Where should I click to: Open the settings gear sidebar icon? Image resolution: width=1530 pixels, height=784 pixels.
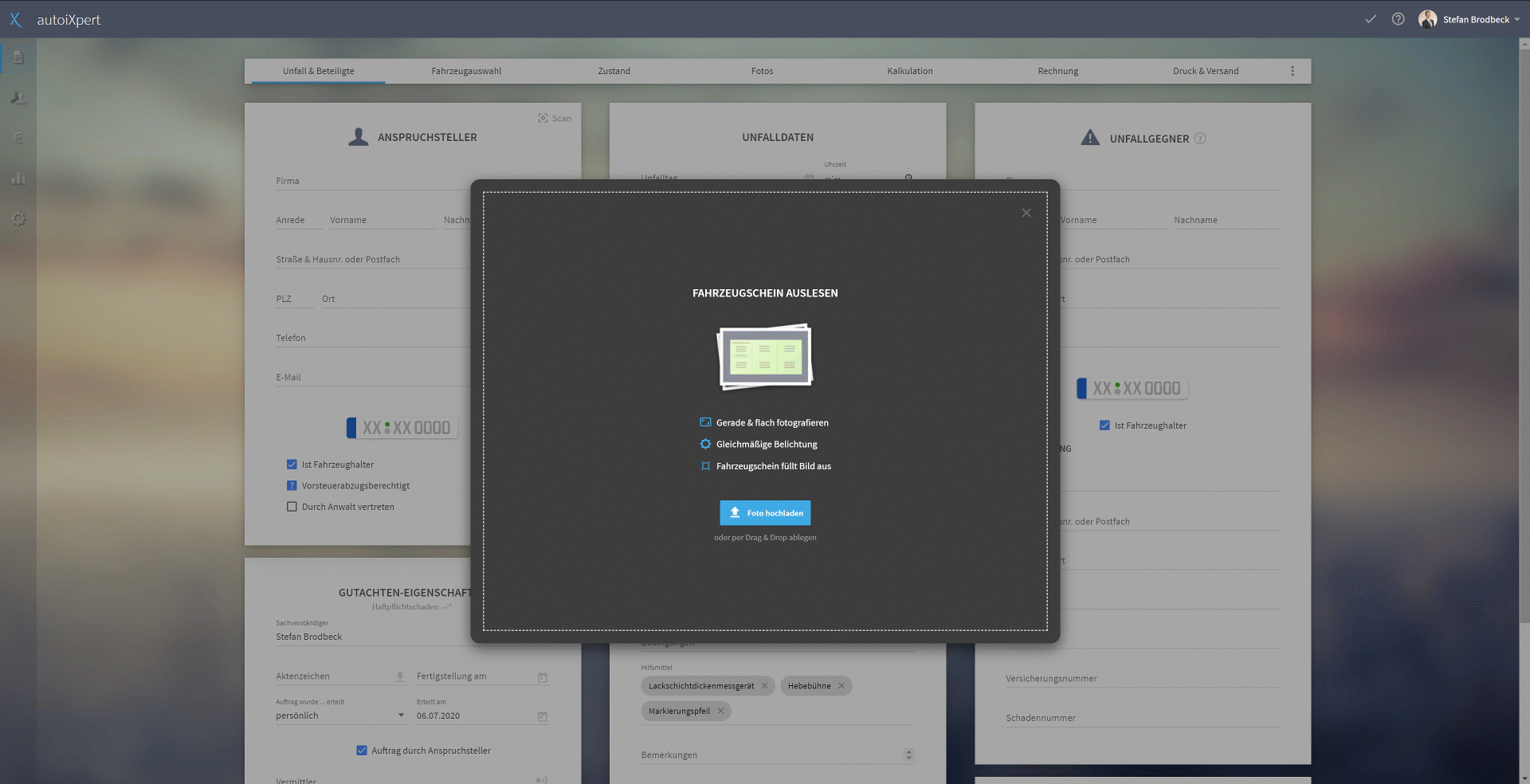pos(18,219)
